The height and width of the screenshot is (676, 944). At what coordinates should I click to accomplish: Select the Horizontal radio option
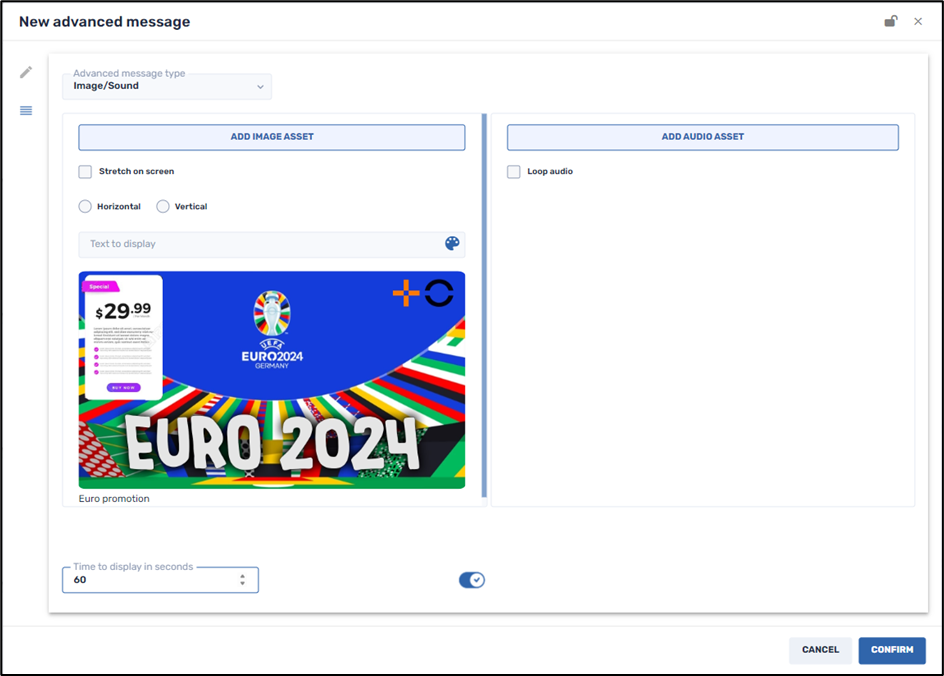[85, 207]
